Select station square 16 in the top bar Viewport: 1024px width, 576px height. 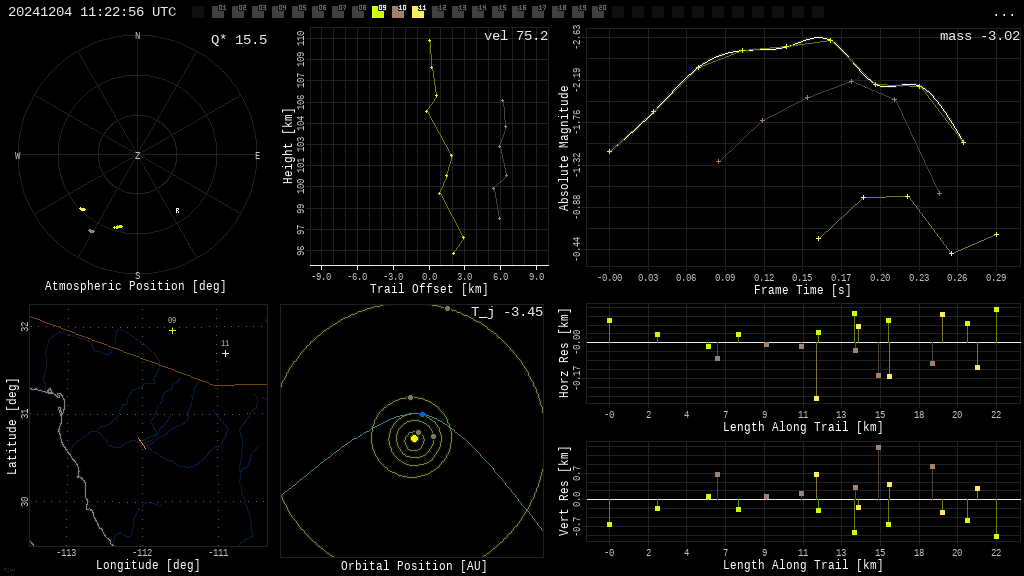point(517,12)
